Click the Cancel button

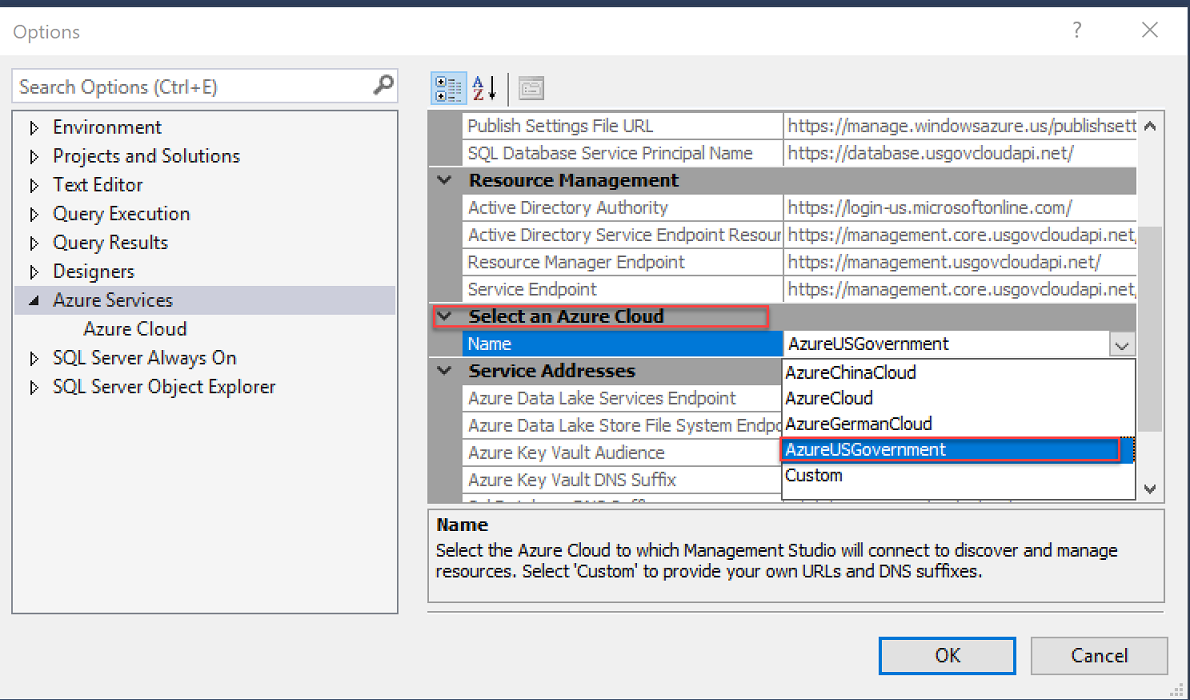point(1098,655)
